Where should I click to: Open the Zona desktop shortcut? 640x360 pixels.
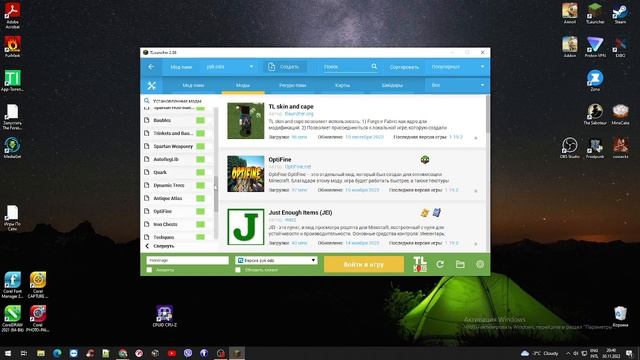point(595,80)
